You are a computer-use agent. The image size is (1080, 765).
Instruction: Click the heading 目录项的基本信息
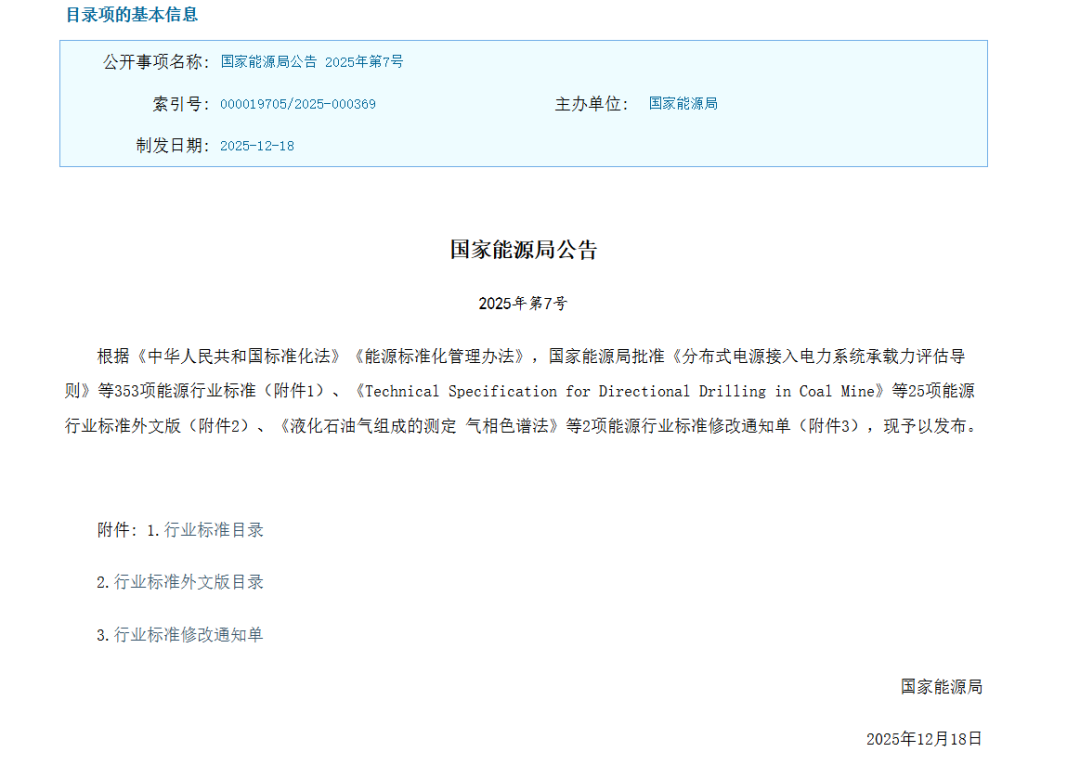132,14
